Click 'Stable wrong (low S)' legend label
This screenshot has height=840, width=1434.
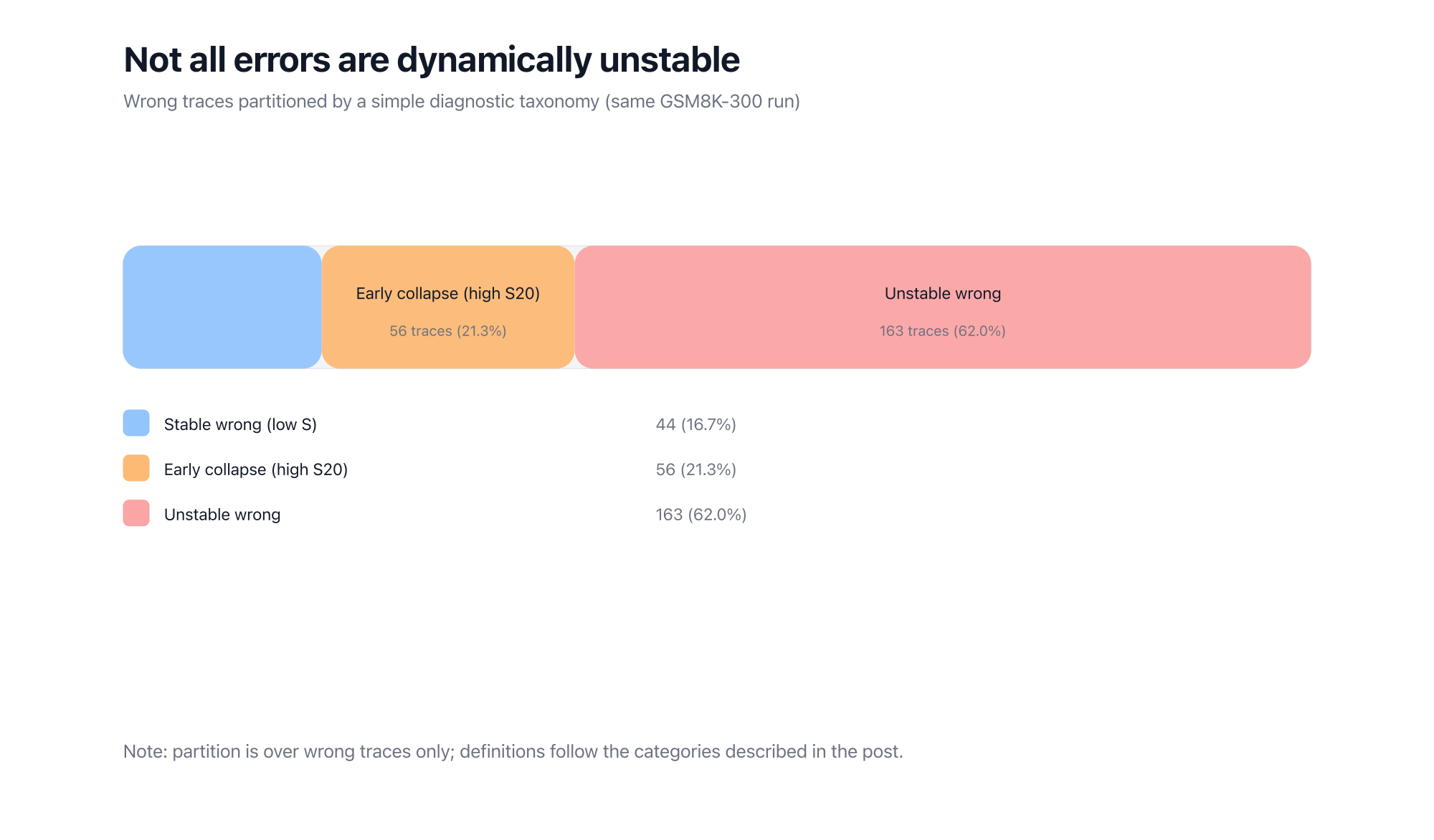[x=240, y=424]
